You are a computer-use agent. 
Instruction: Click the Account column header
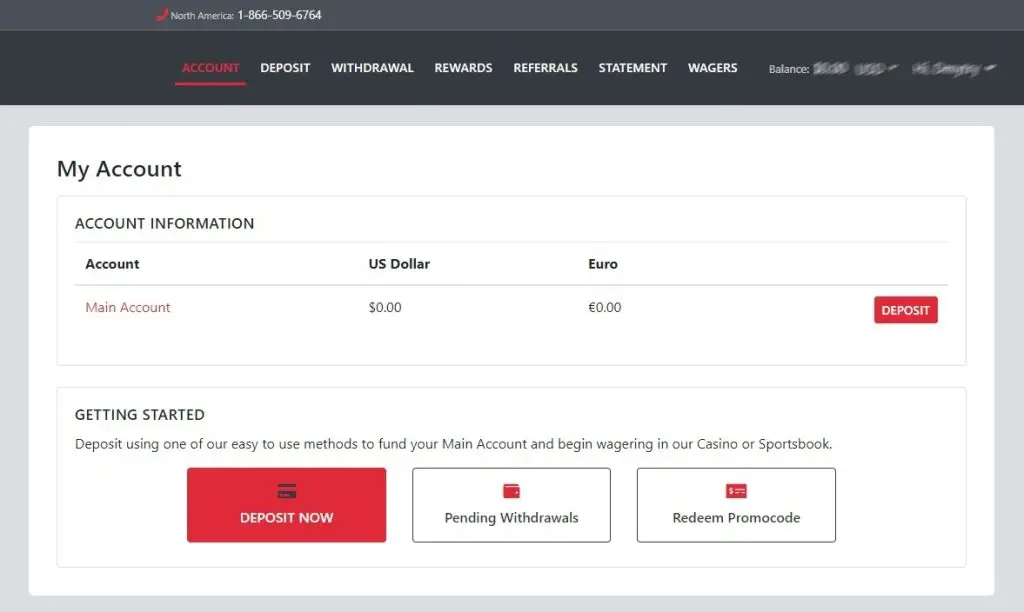coord(112,264)
